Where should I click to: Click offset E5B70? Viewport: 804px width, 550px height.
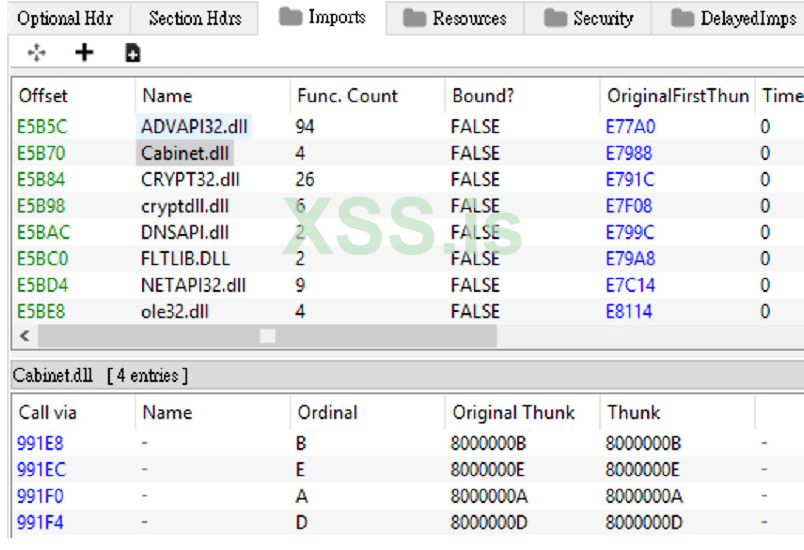(x=41, y=153)
